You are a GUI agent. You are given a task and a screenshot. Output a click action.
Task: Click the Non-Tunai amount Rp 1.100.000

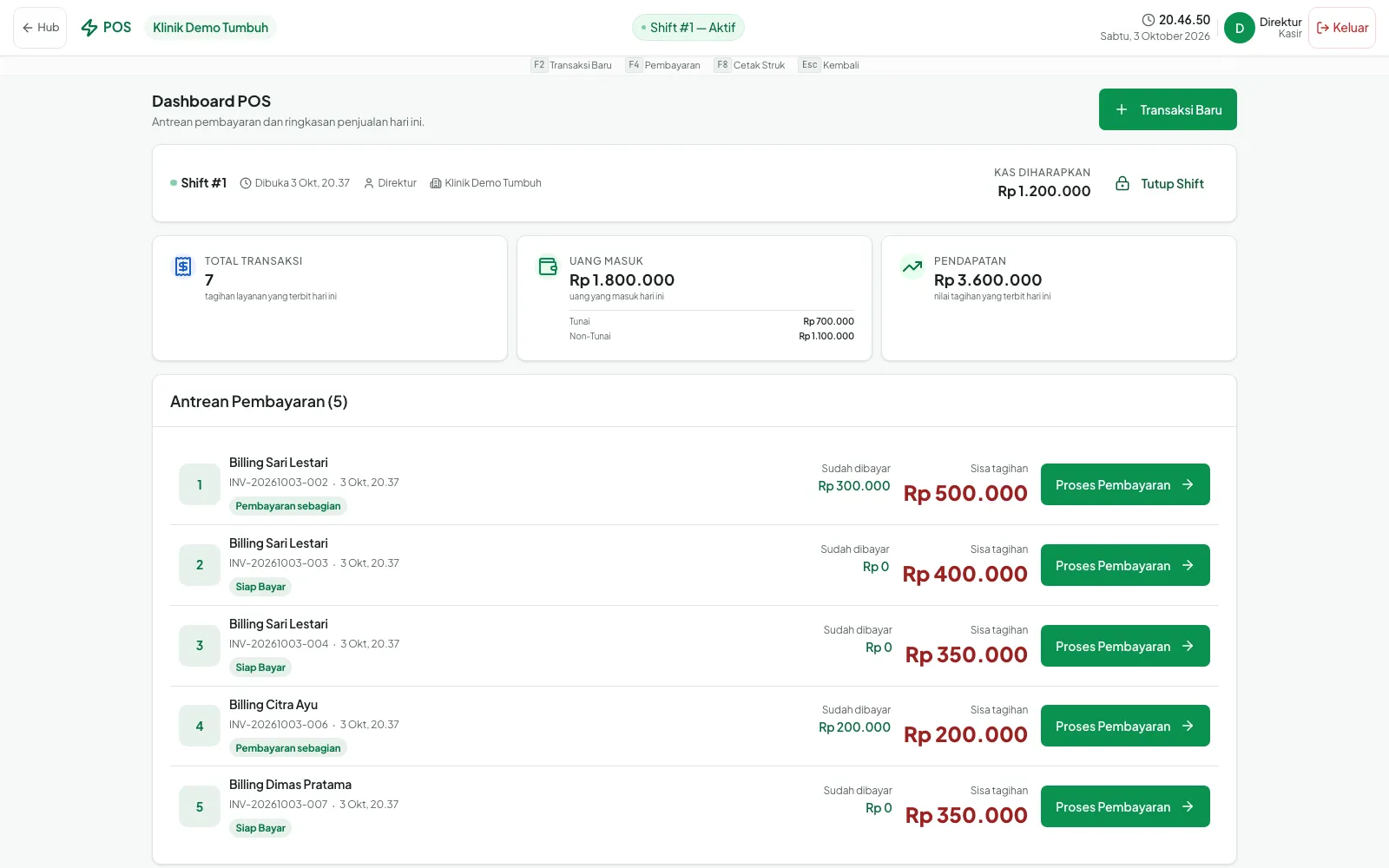point(826,336)
